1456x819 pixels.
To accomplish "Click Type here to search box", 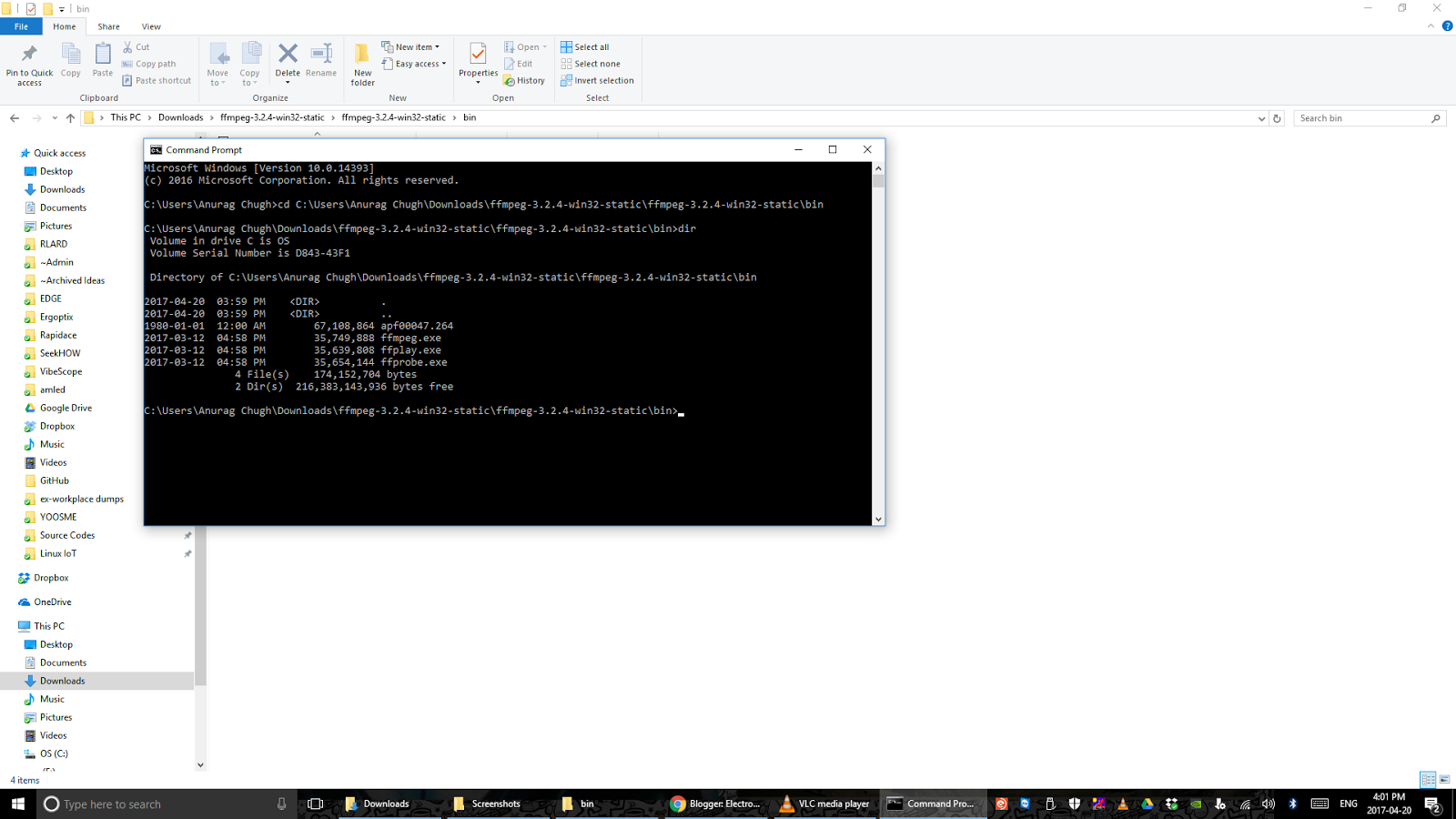I will [x=167, y=804].
